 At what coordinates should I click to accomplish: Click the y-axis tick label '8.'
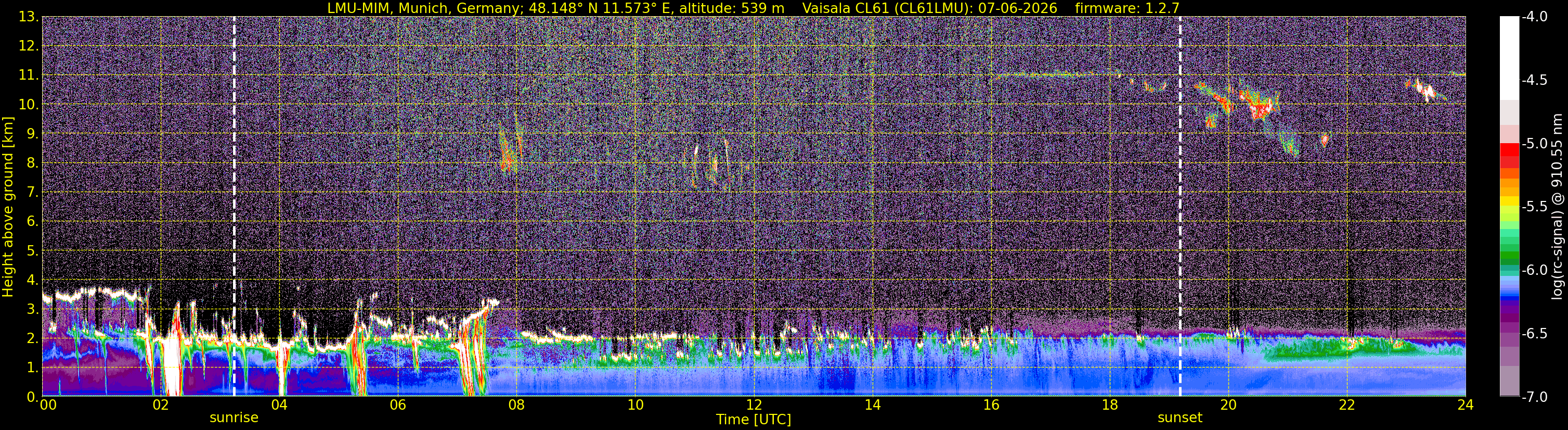point(32,163)
